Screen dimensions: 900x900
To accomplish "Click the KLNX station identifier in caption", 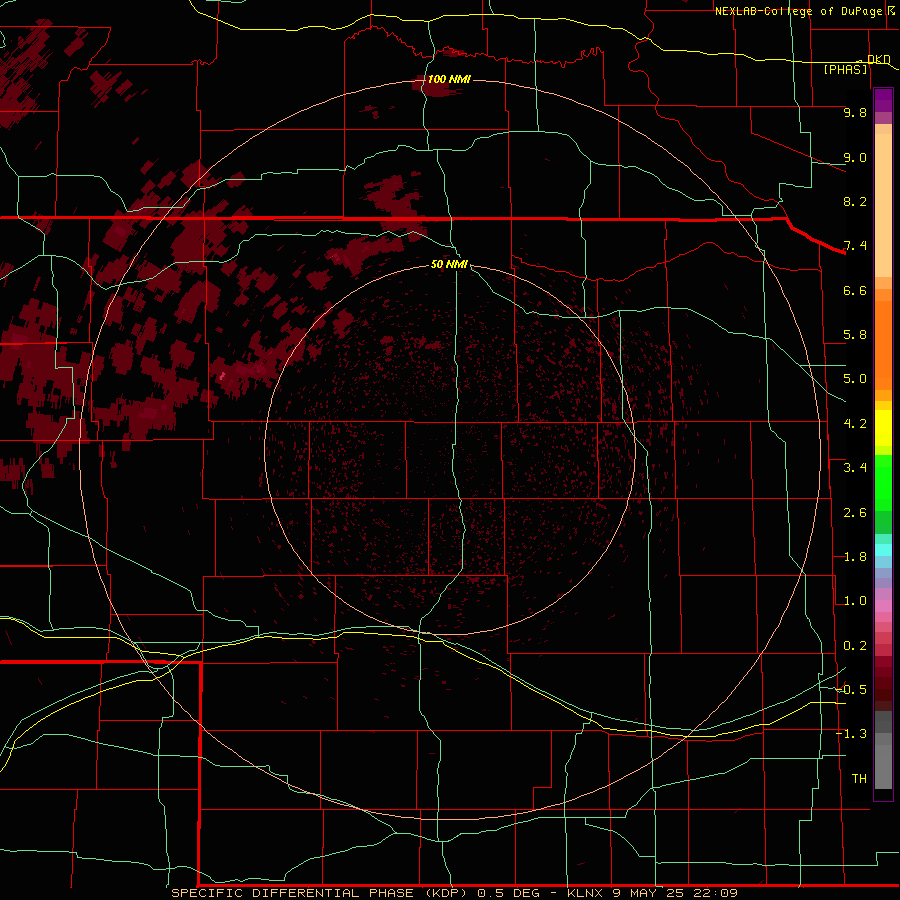I will [x=585, y=893].
